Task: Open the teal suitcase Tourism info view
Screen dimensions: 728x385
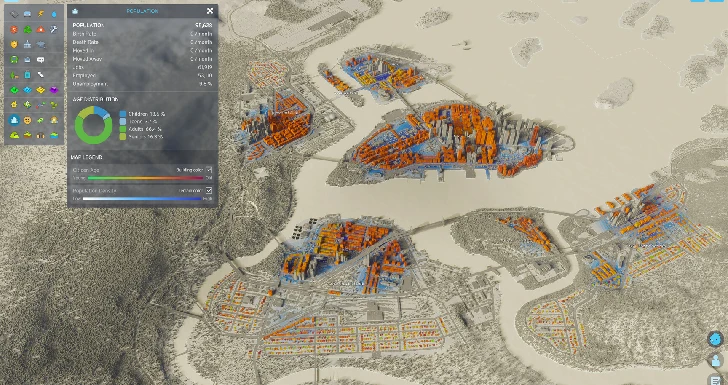Action: point(27,75)
